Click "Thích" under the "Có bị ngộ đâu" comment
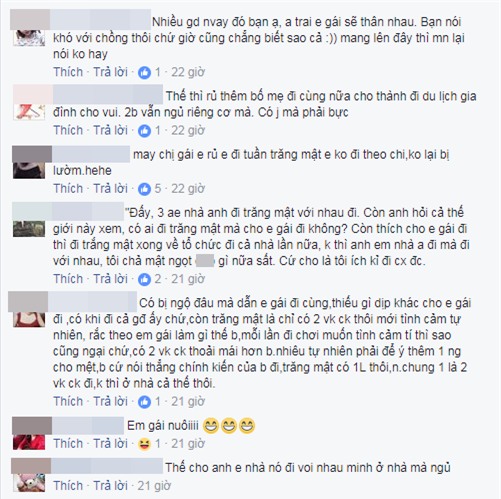The image size is (501, 499). 68,401
